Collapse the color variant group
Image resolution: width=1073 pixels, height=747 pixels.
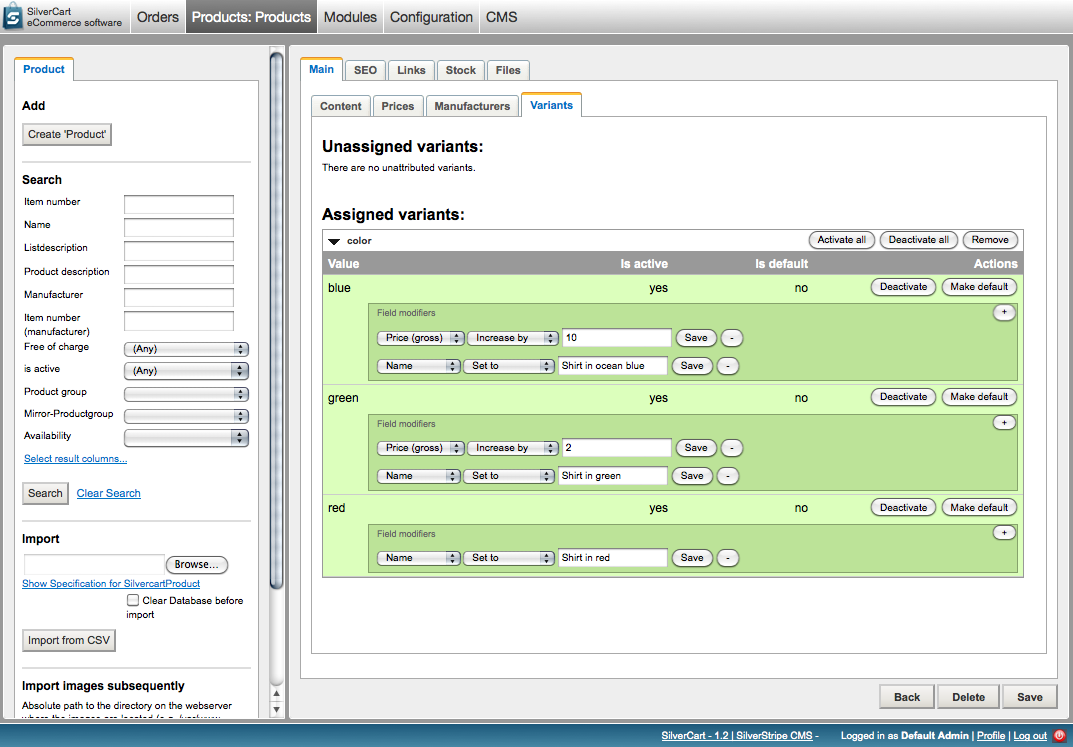tap(334, 241)
